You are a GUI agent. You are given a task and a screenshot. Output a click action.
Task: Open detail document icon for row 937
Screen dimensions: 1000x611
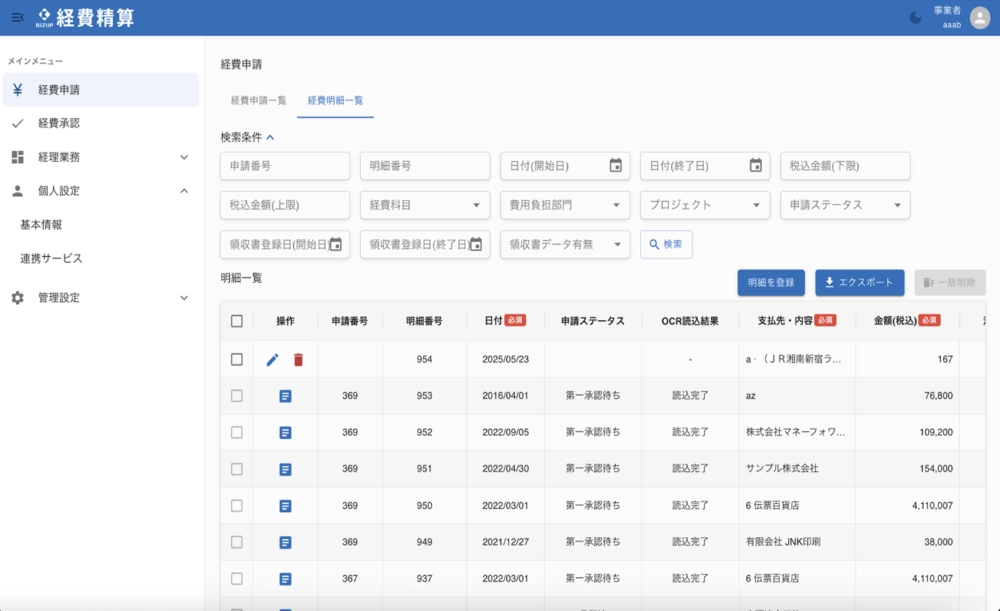point(285,578)
